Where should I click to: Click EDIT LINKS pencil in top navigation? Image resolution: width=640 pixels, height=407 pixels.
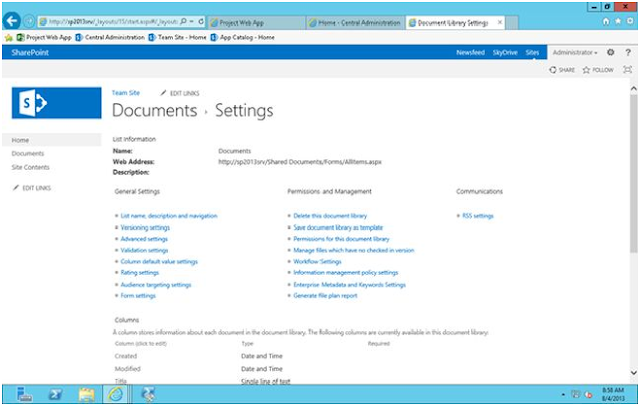click(x=180, y=93)
